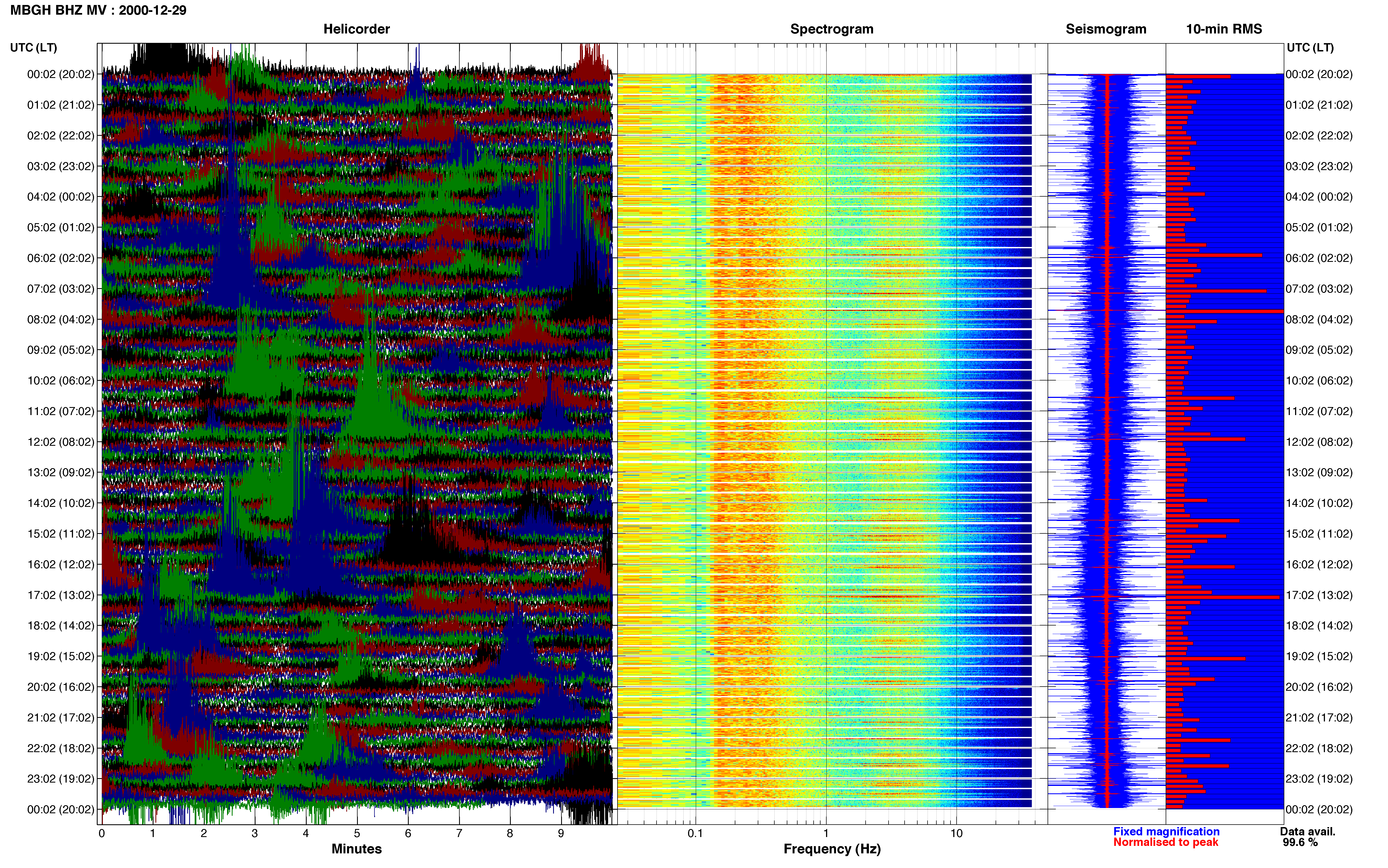Click the '0' tick on Minutes axis
This screenshot has height=868, width=1388.
(x=101, y=833)
